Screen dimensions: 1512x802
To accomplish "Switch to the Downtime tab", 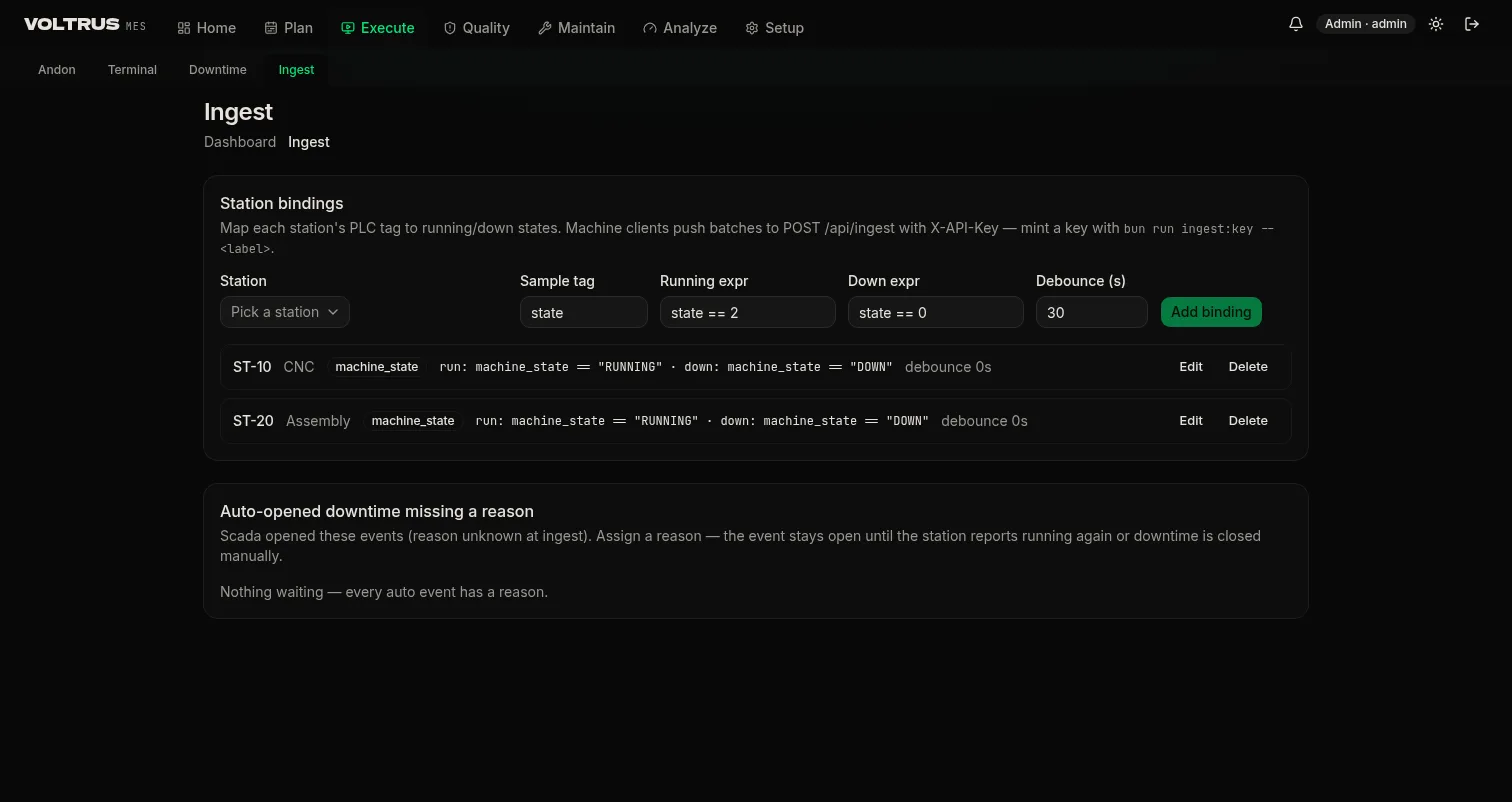I will coord(217,69).
